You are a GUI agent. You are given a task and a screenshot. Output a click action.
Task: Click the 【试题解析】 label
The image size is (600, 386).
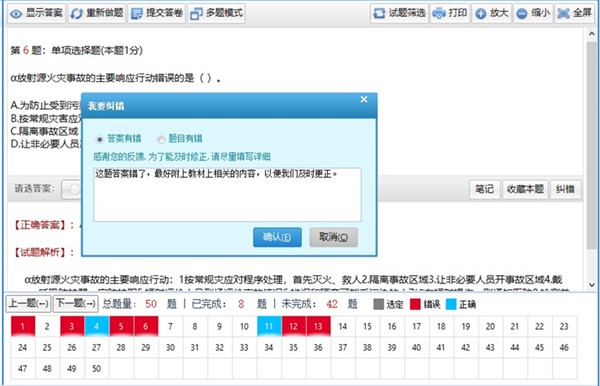[x=39, y=252]
